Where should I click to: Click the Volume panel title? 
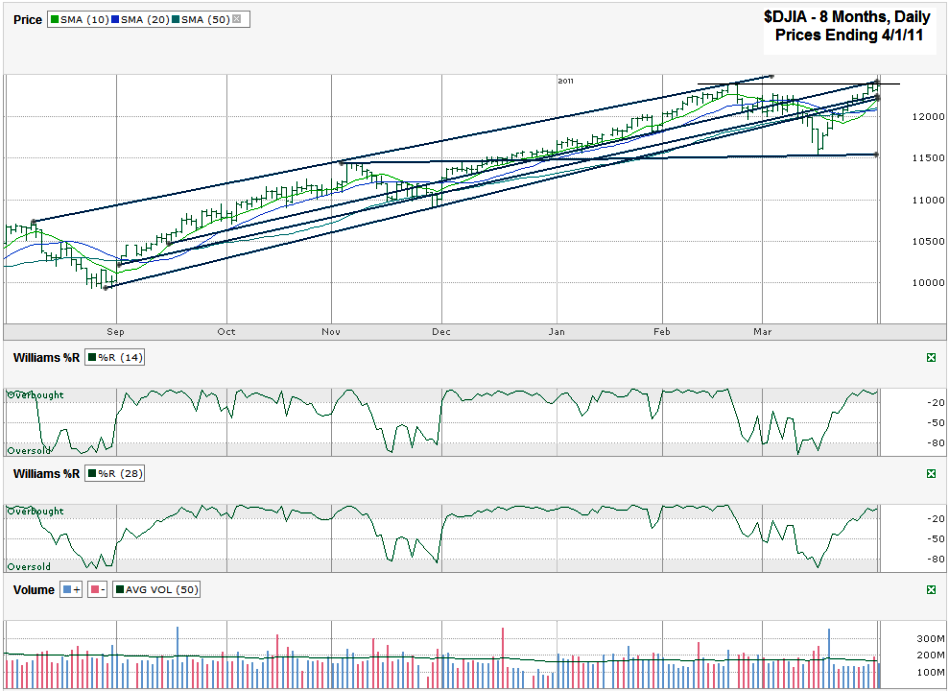[x=34, y=590]
